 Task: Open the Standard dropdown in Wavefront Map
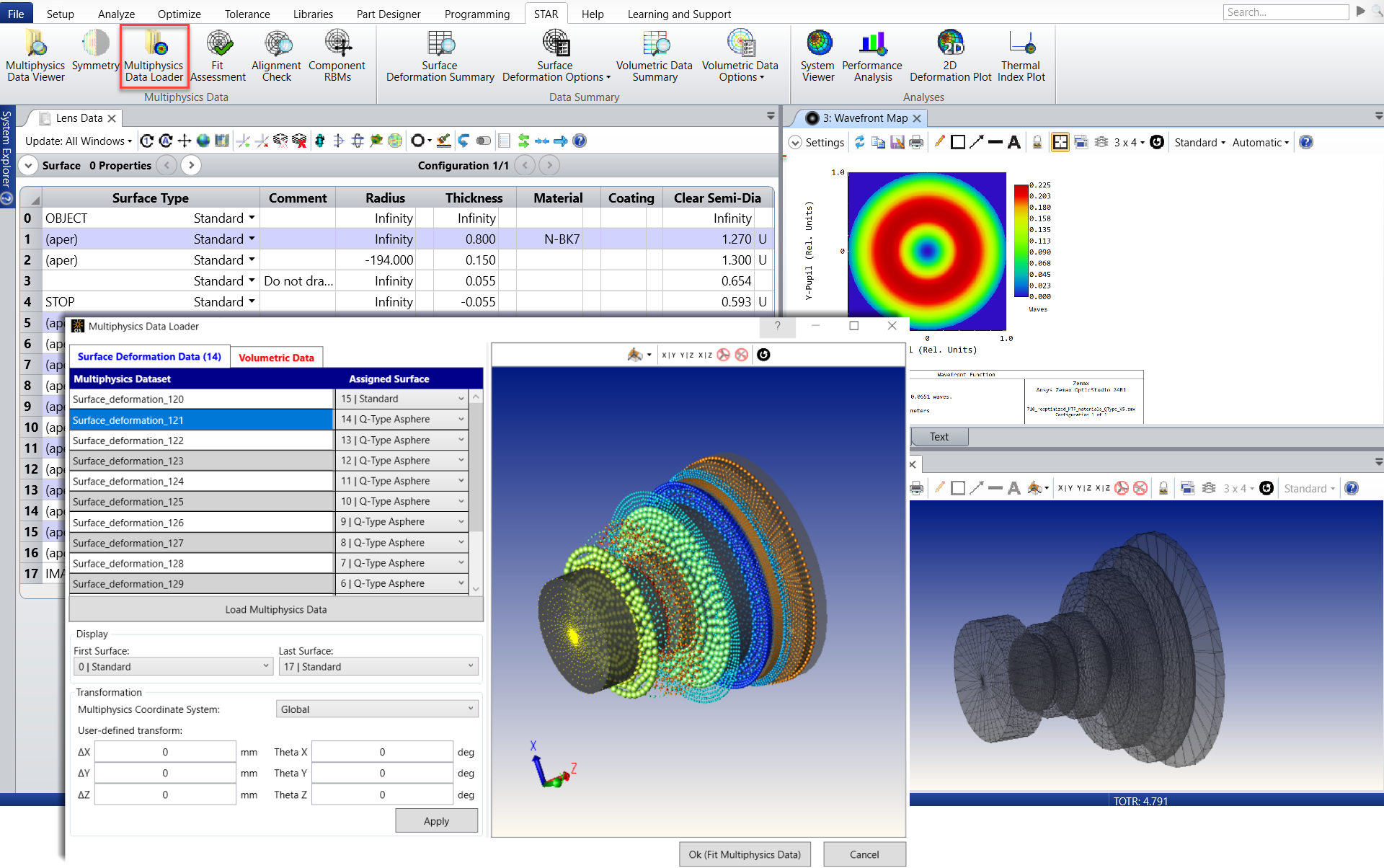point(1199,142)
